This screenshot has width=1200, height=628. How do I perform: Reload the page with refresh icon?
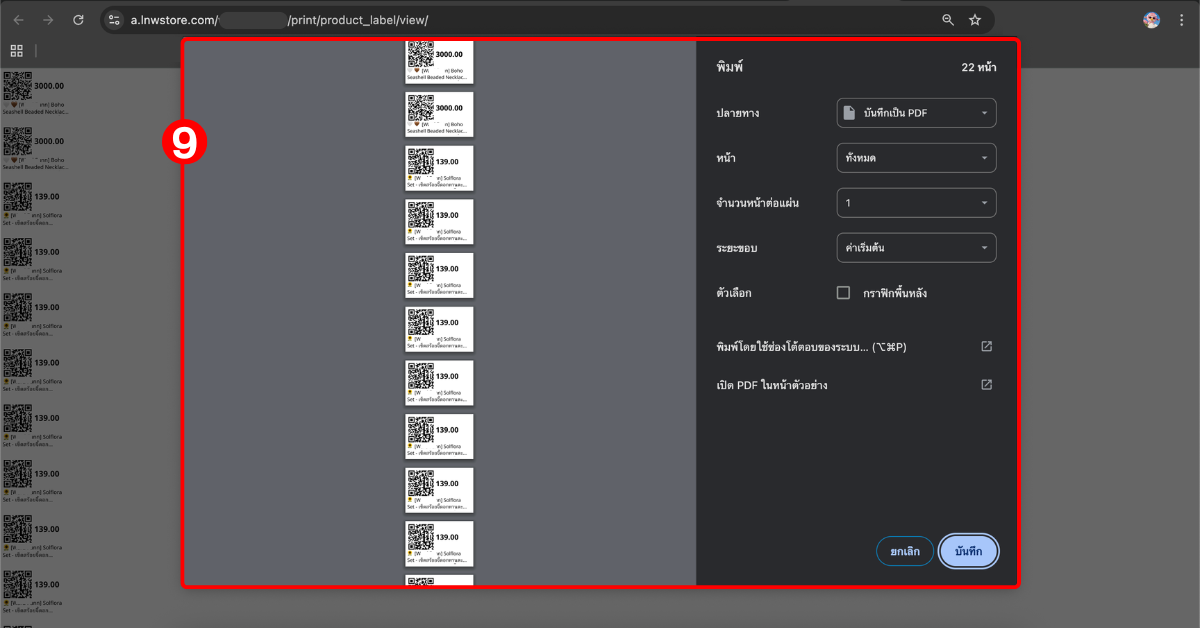pos(78,20)
